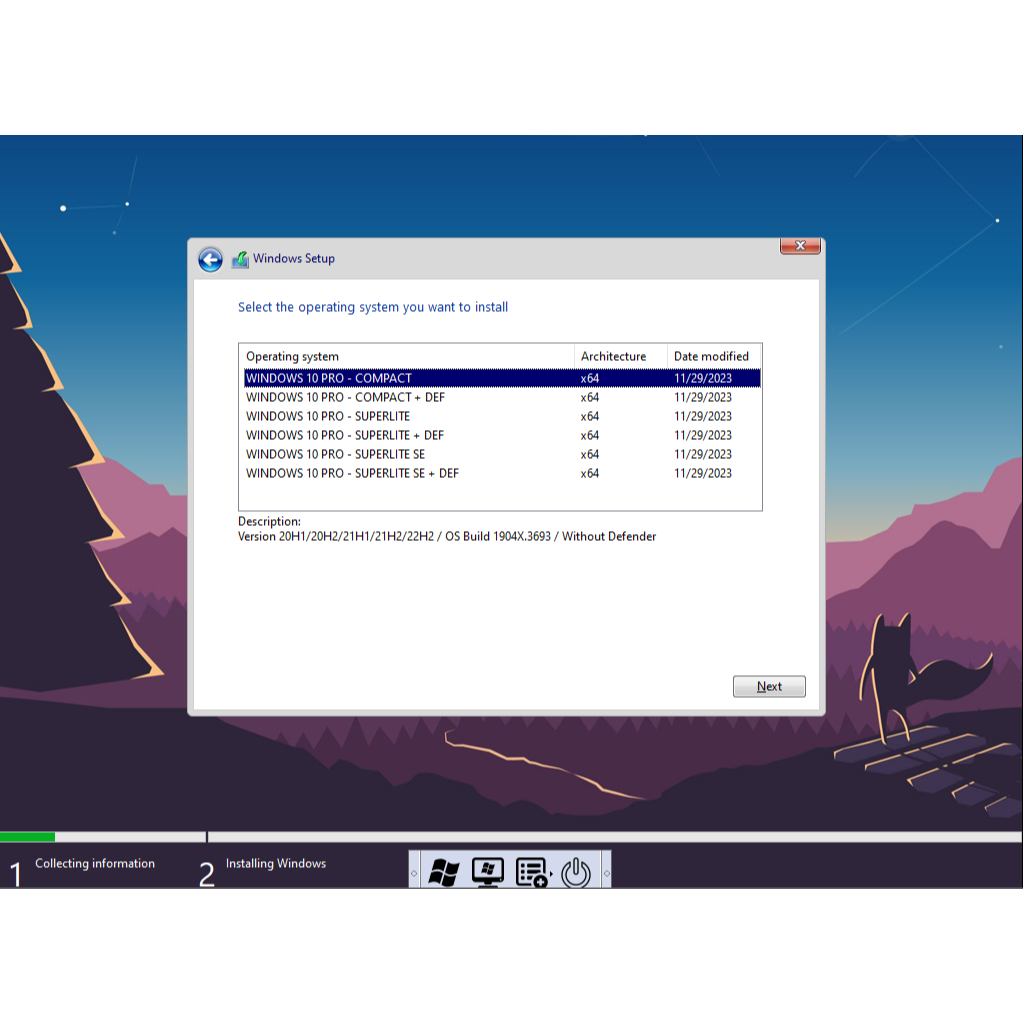Click the monitor with Windows logo icon

tap(487, 872)
